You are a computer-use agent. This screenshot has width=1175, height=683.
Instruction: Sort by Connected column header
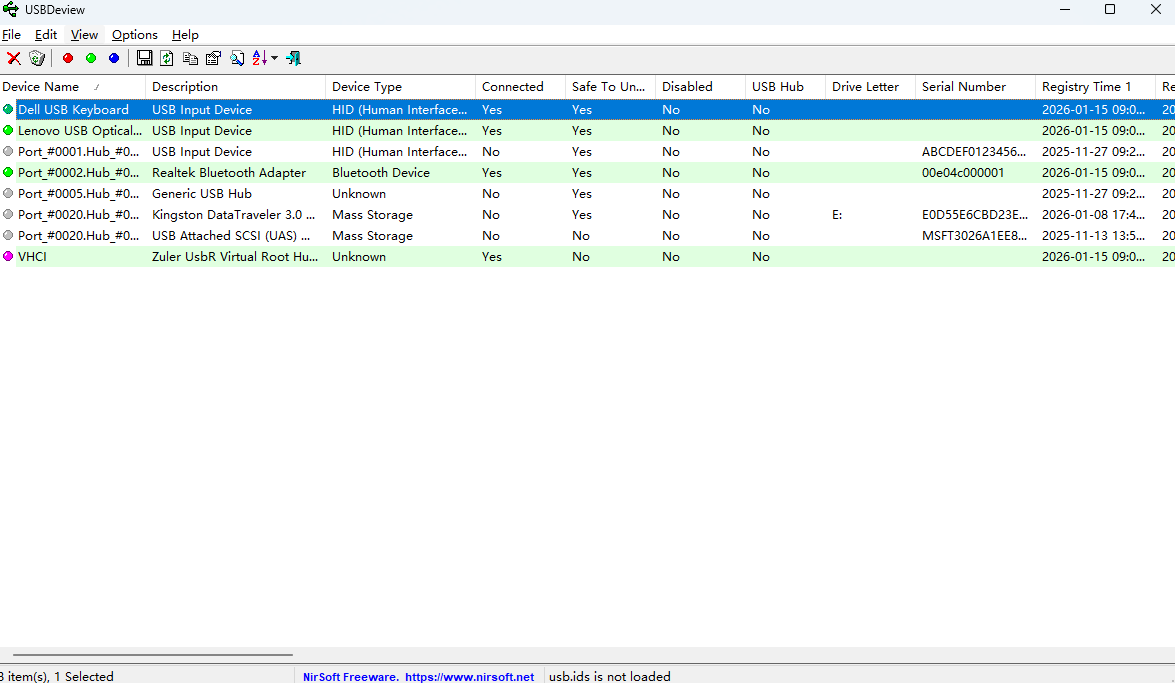tap(512, 87)
